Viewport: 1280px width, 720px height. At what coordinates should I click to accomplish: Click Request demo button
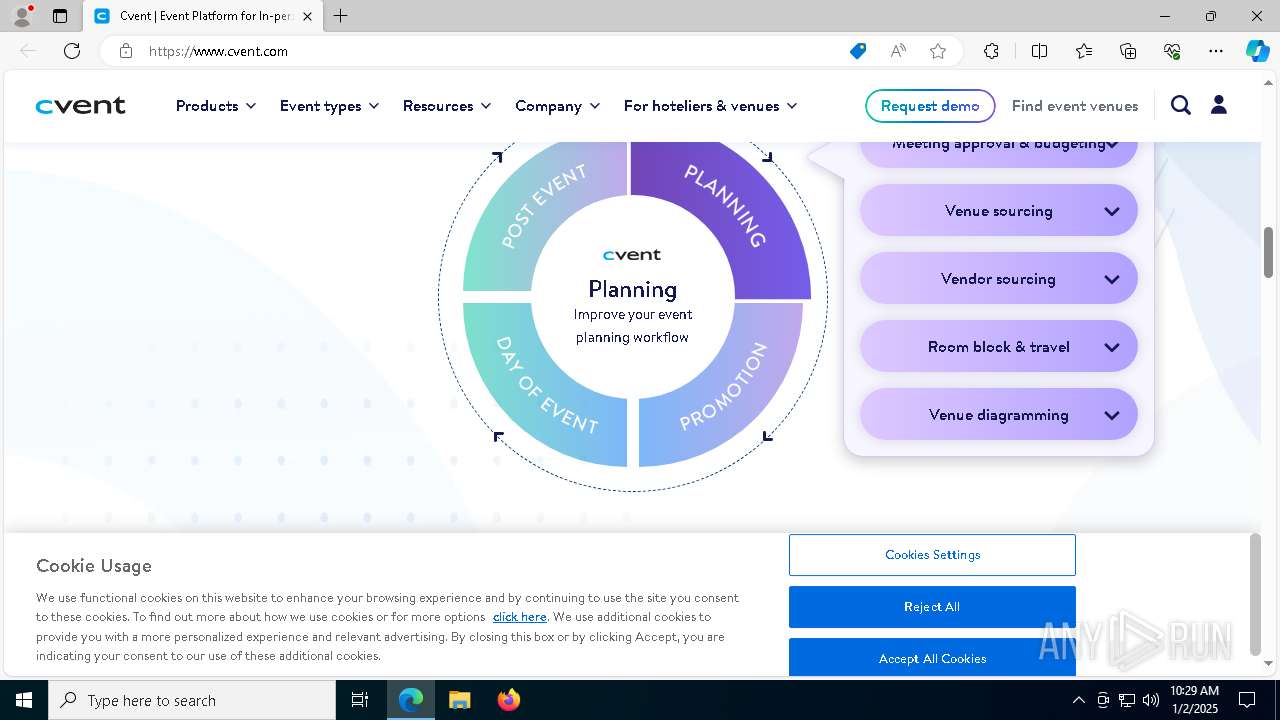[930, 106]
